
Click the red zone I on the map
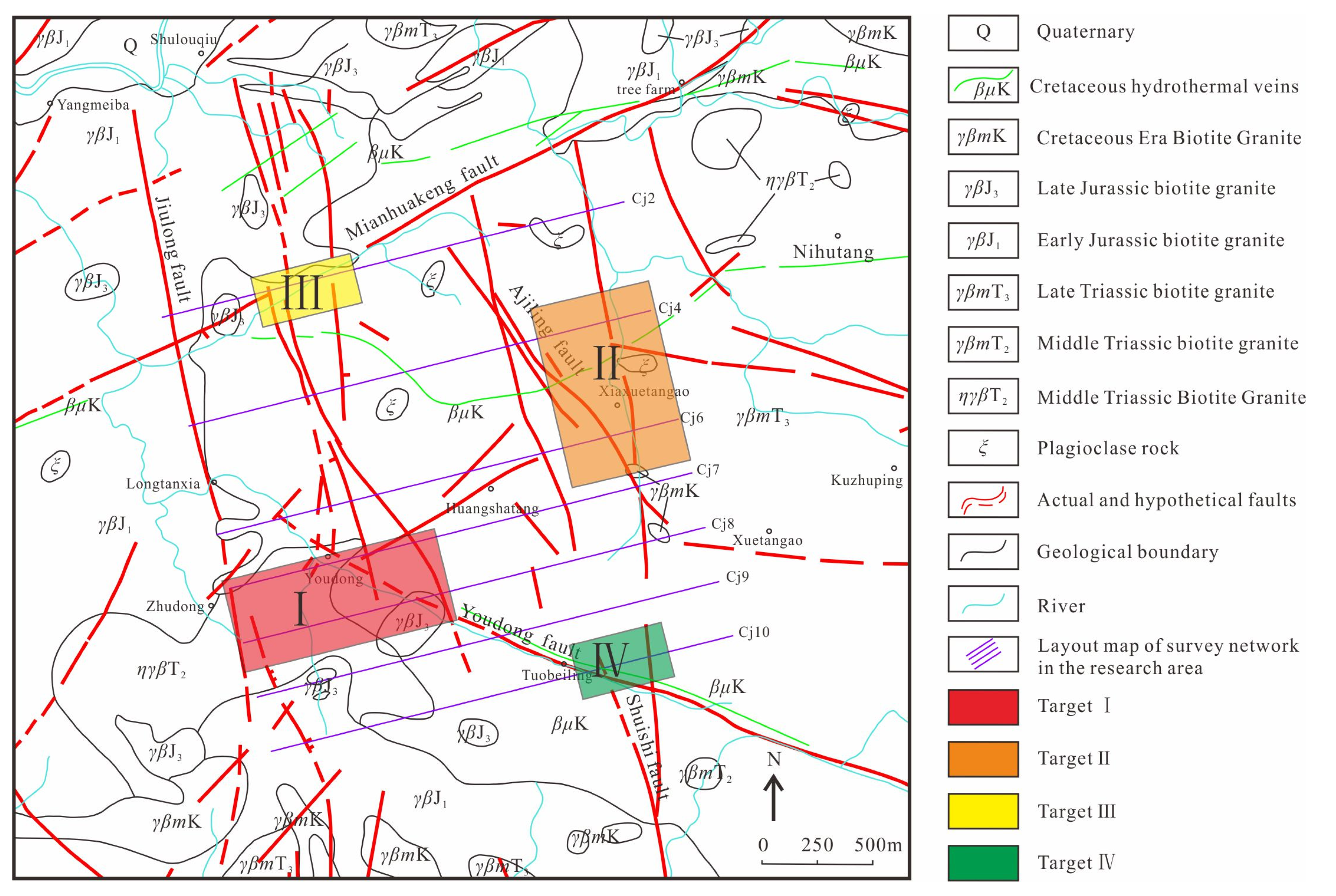pos(341,600)
